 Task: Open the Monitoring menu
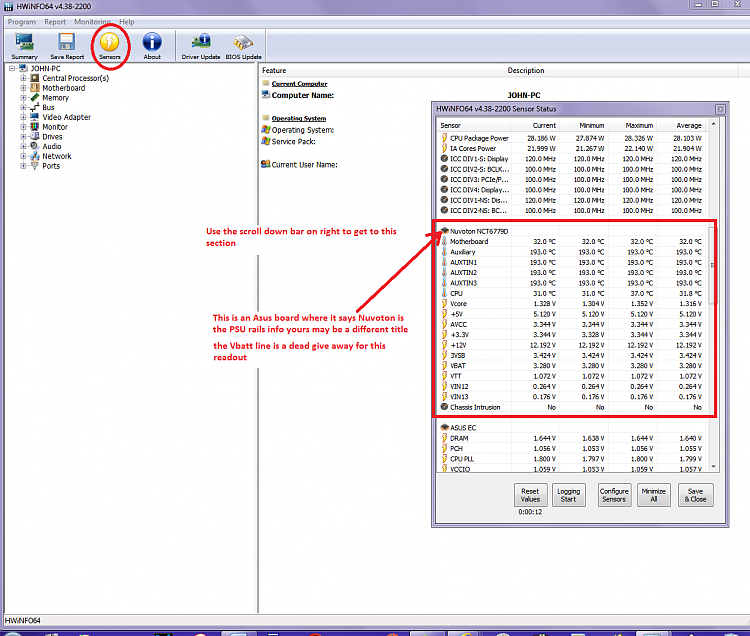click(92, 22)
